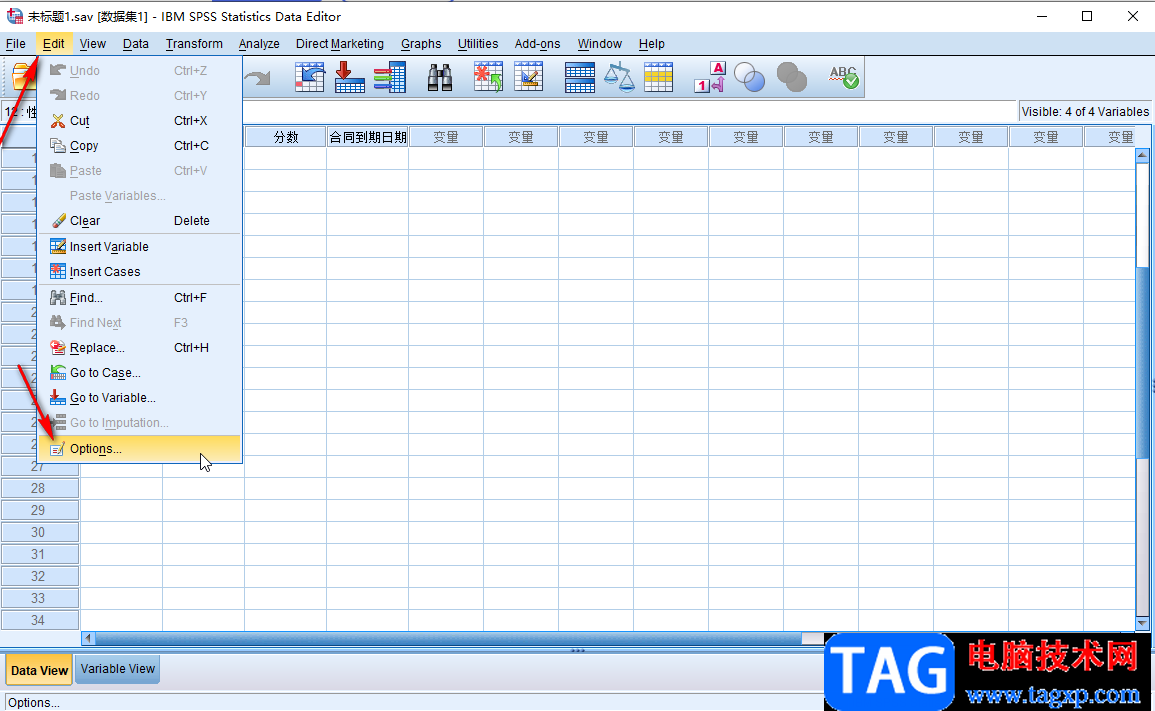Click the Use Variable Sets circles icon
Screen dimensions: 1155x711
click(x=750, y=77)
